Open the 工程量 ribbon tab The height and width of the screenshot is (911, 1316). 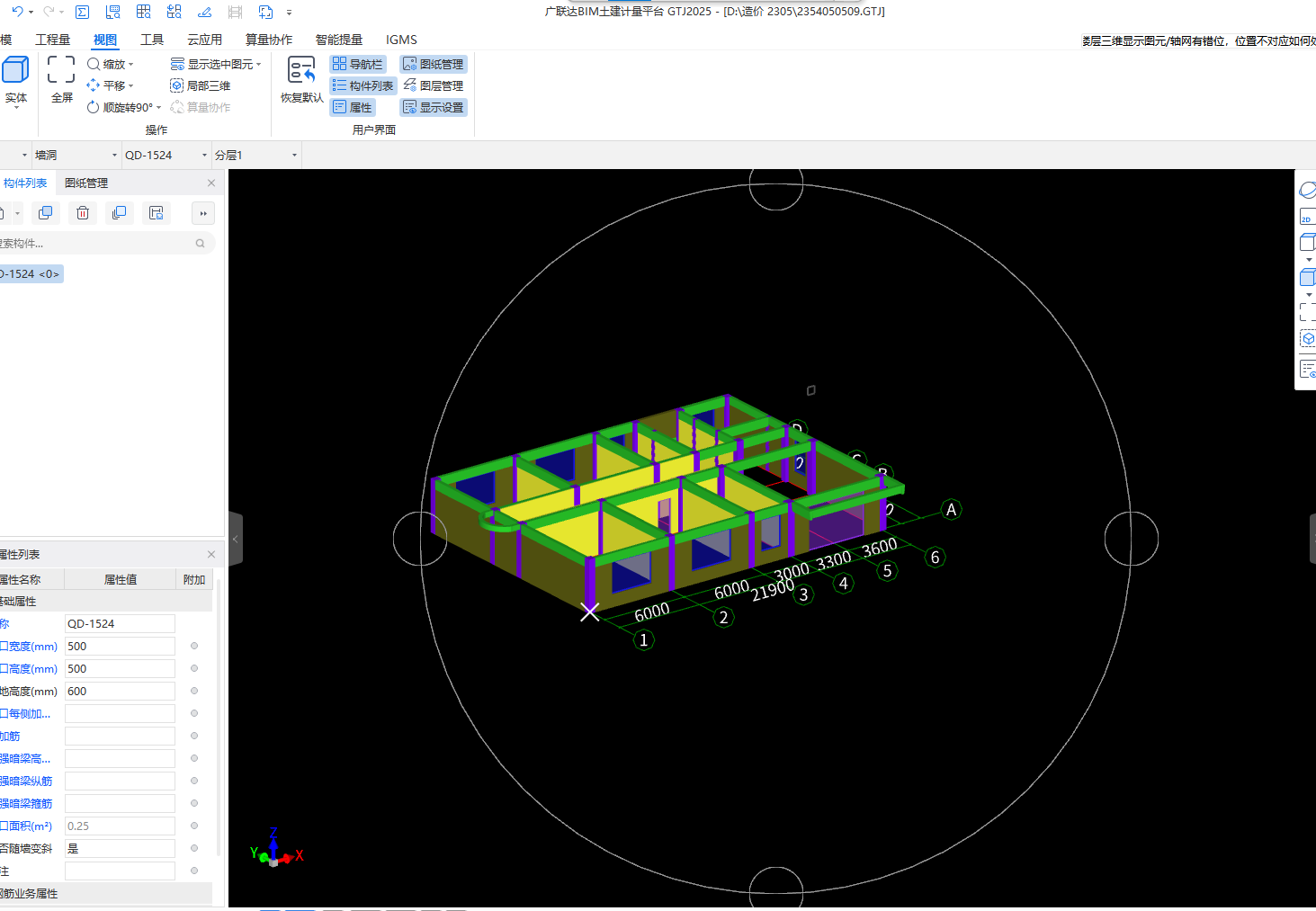52,40
